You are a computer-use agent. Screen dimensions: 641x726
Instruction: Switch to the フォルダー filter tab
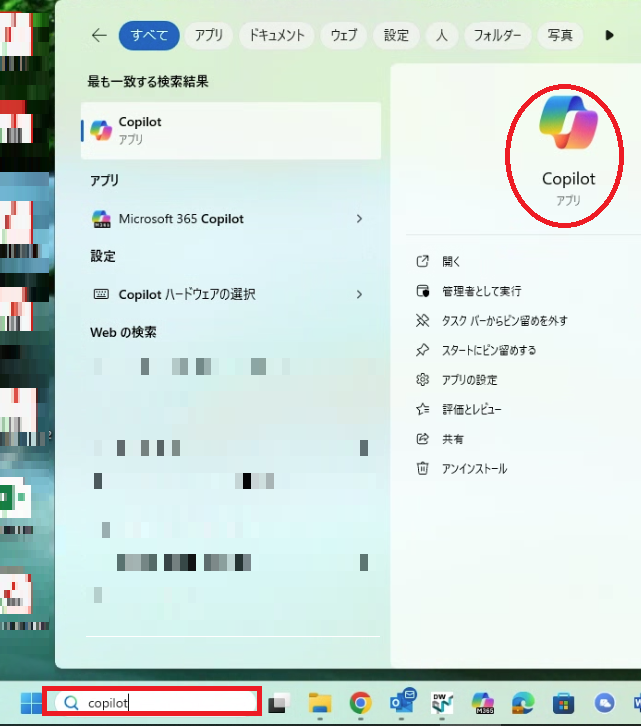(497, 35)
